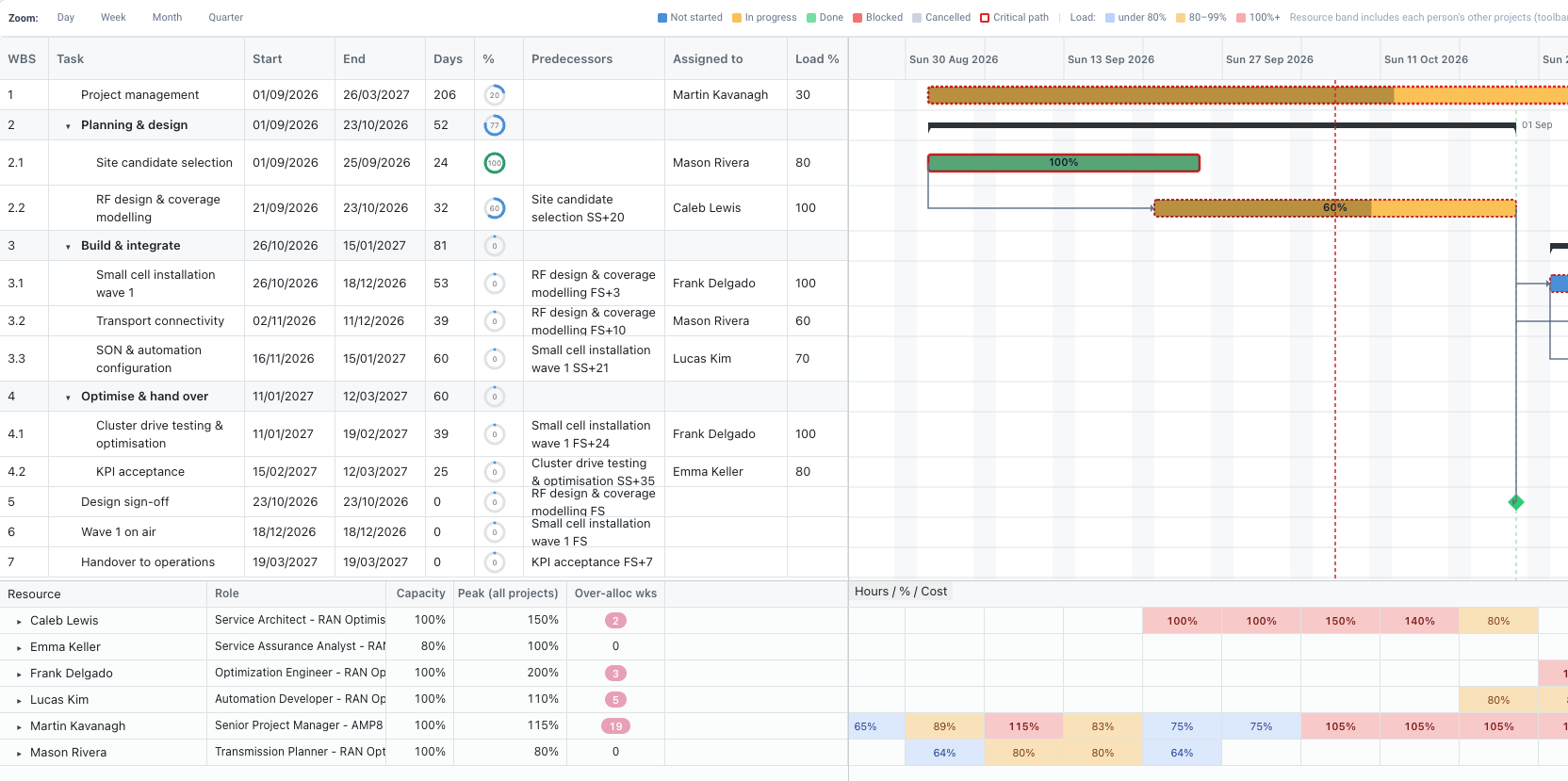Collapse the Build & integrate group
The height and width of the screenshot is (781, 1568).
click(x=68, y=247)
